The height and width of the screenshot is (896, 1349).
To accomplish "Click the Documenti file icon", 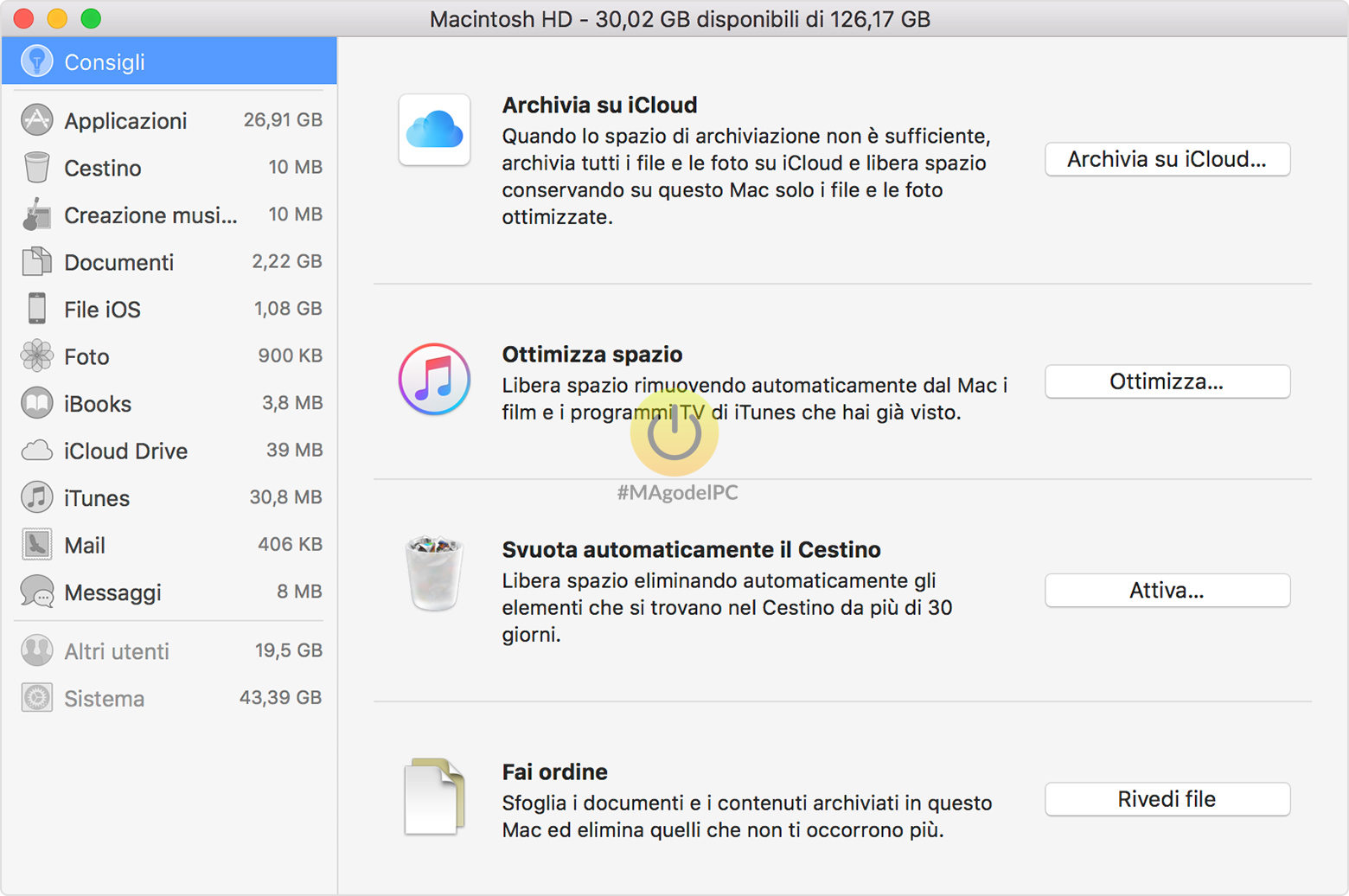I will tap(36, 262).
